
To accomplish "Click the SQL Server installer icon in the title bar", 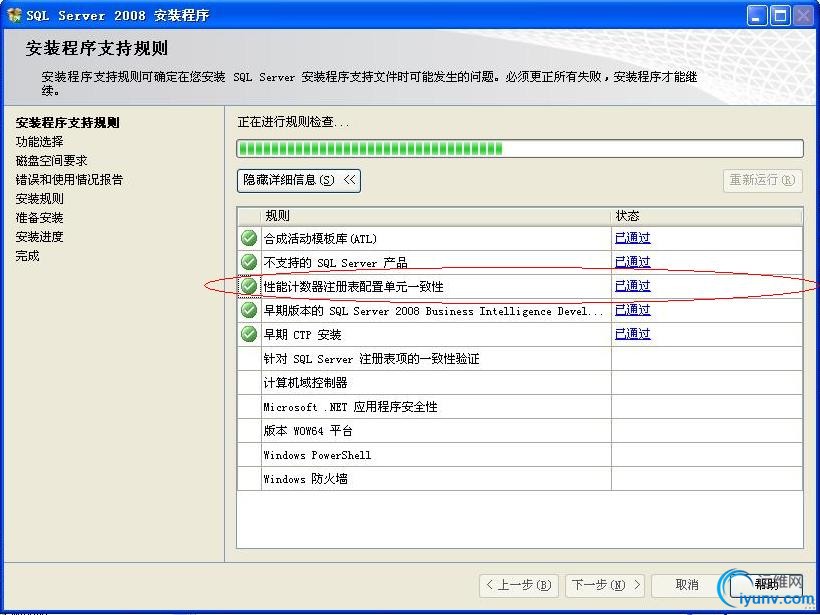I will coord(14,15).
